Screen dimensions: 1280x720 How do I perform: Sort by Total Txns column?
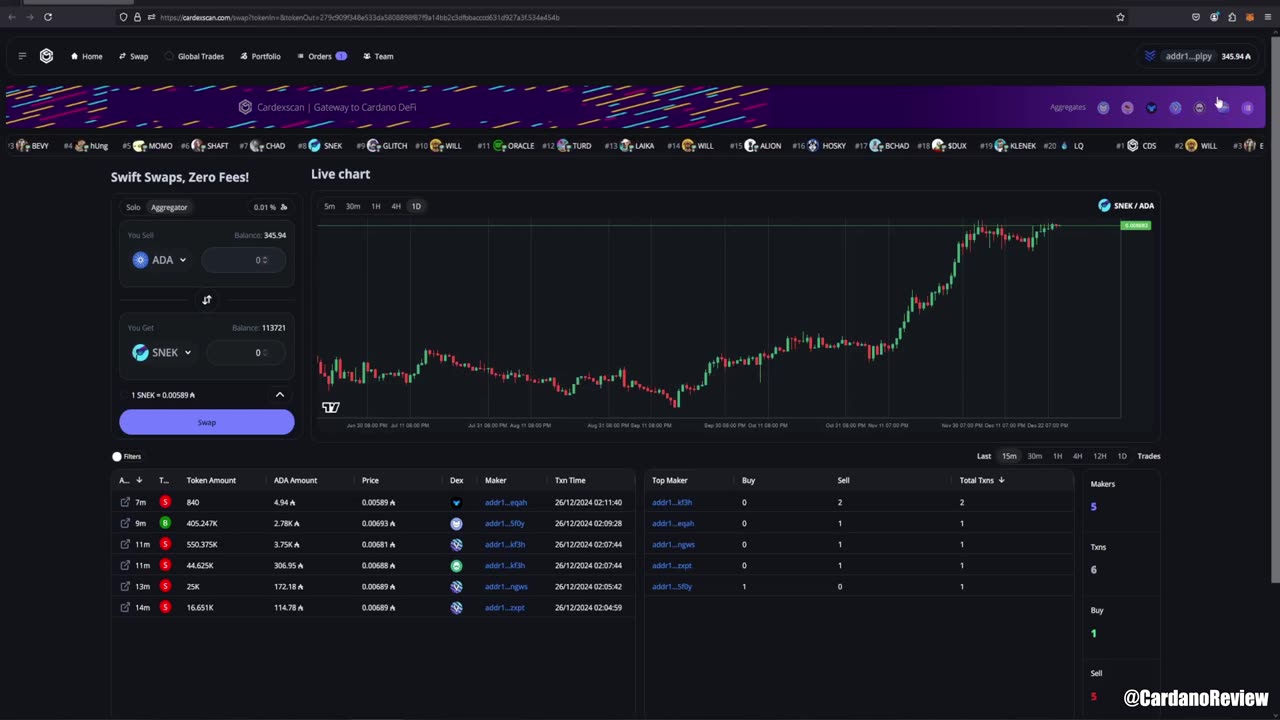click(982, 480)
